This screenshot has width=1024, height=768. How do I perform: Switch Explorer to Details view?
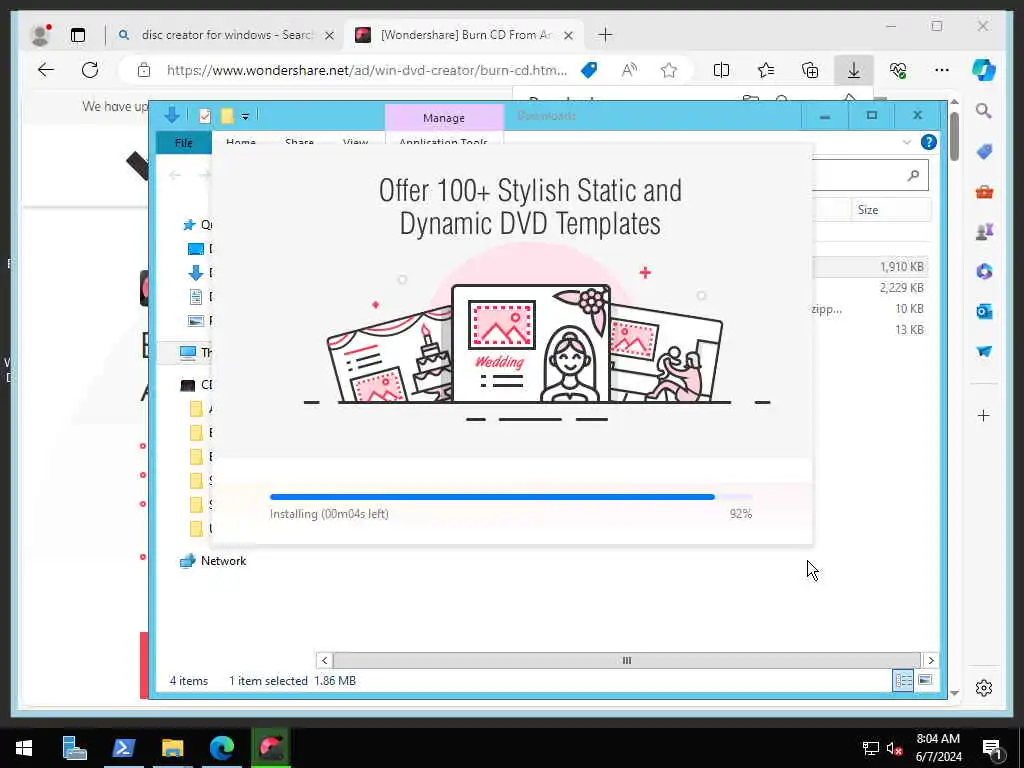tap(903, 680)
